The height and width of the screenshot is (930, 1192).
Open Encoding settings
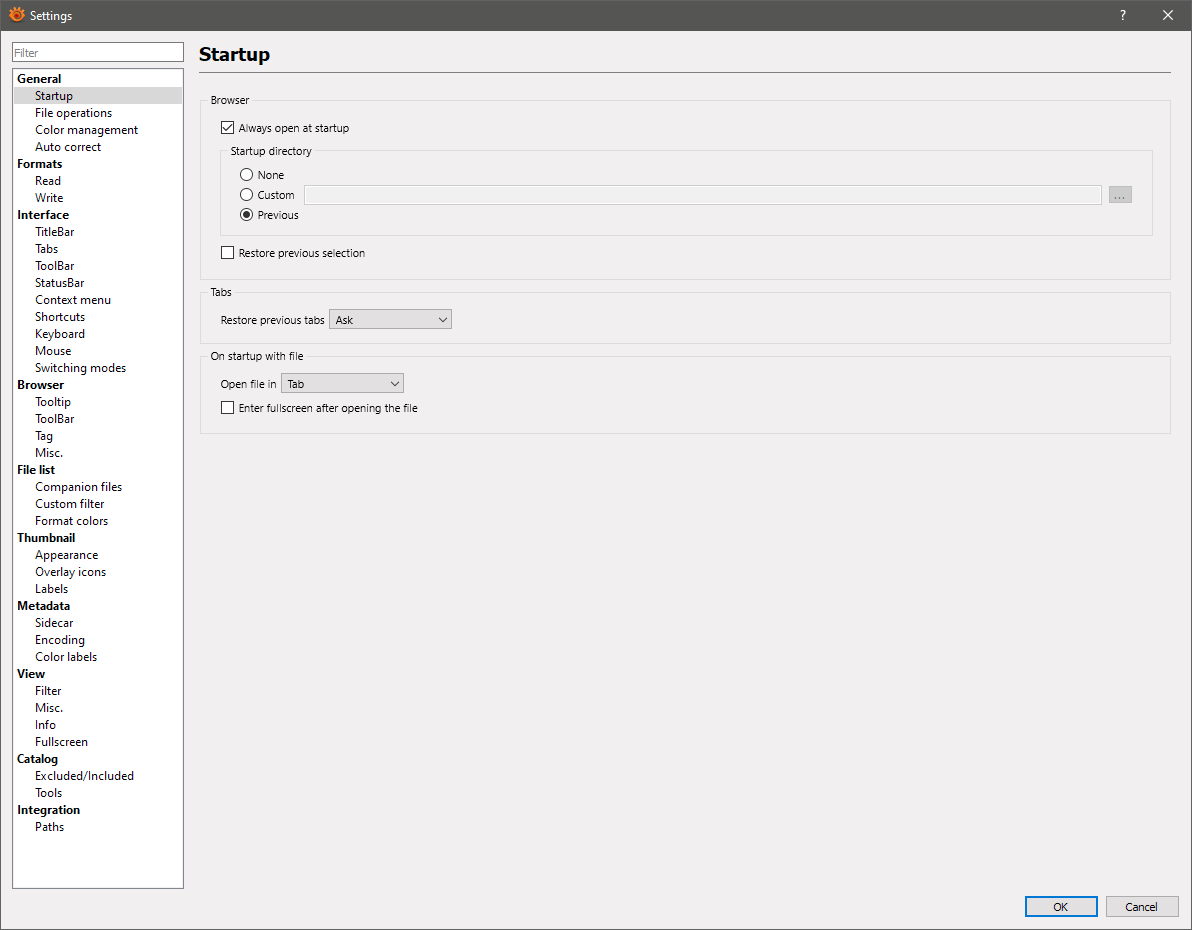click(60, 640)
